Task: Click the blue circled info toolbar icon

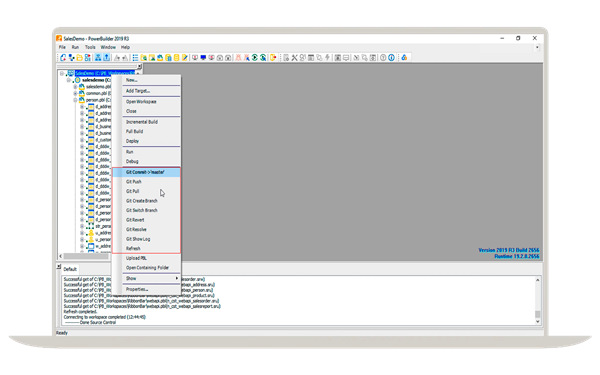Action: [x=391, y=57]
